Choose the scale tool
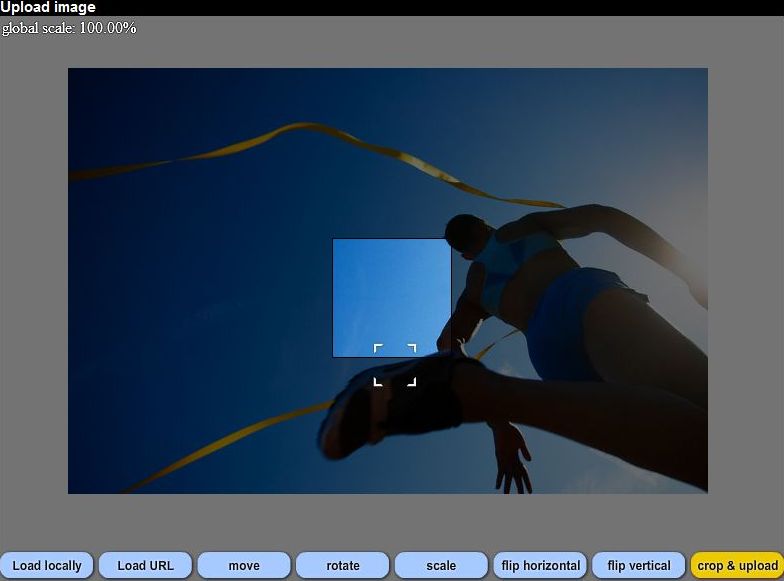This screenshot has height=581, width=784. coord(441,565)
